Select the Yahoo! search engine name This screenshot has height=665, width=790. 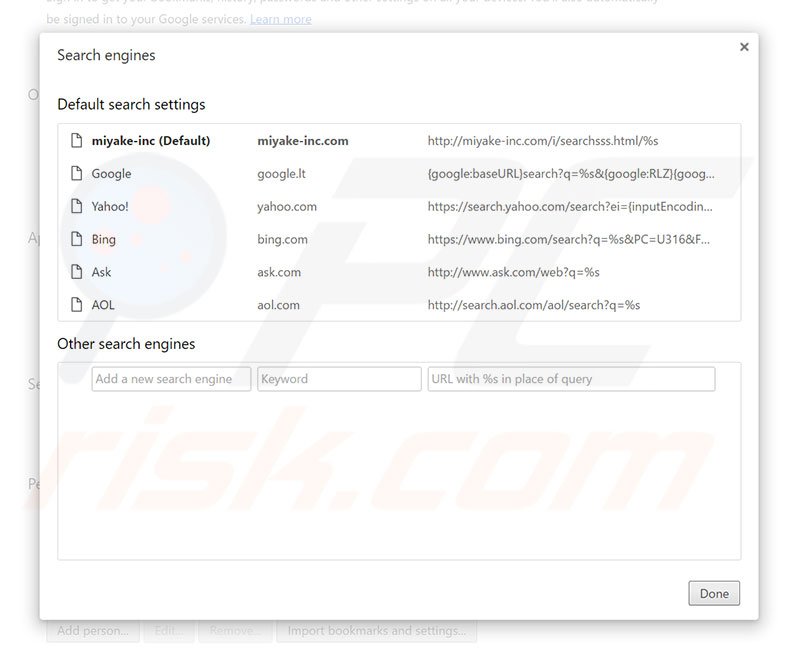pyautogui.click(x=110, y=207)
